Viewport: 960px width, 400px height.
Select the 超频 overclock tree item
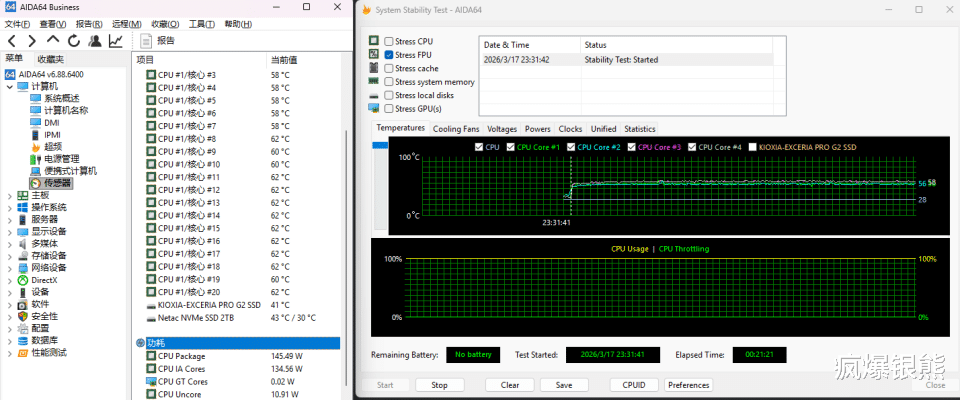coord(53,146)
